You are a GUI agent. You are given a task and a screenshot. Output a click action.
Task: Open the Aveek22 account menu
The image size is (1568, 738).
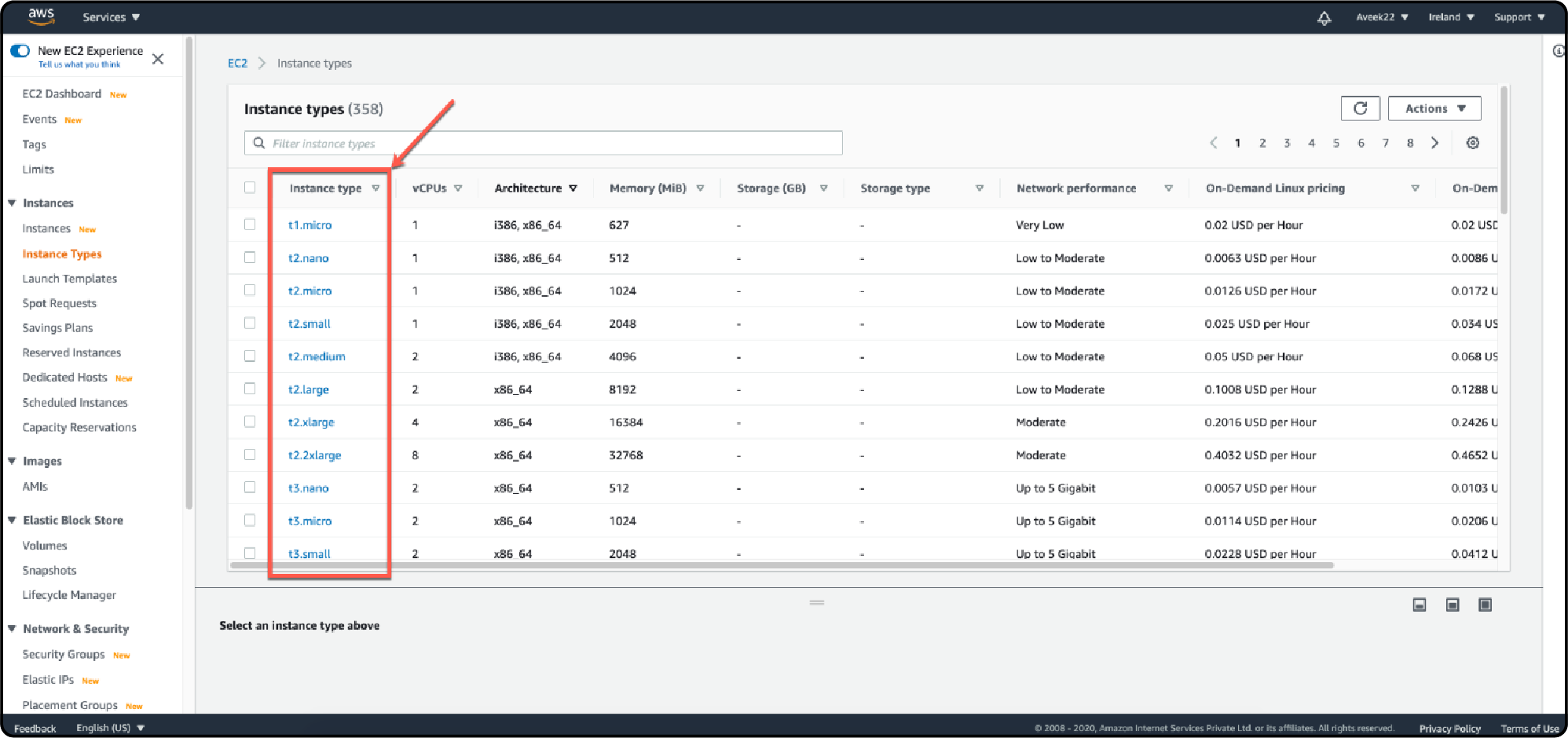pyautogui.click(x=1382, y=17)
